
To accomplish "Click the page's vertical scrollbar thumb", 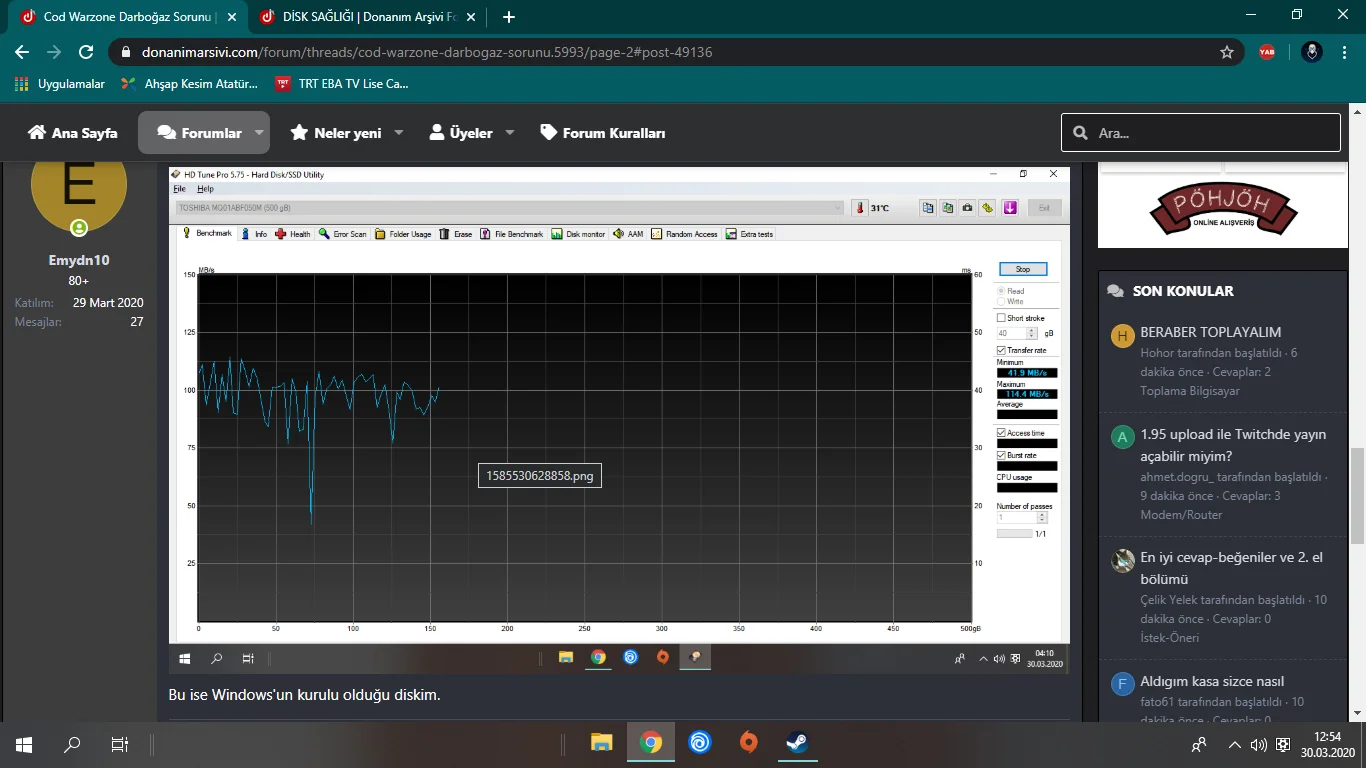I will 1357,495.
